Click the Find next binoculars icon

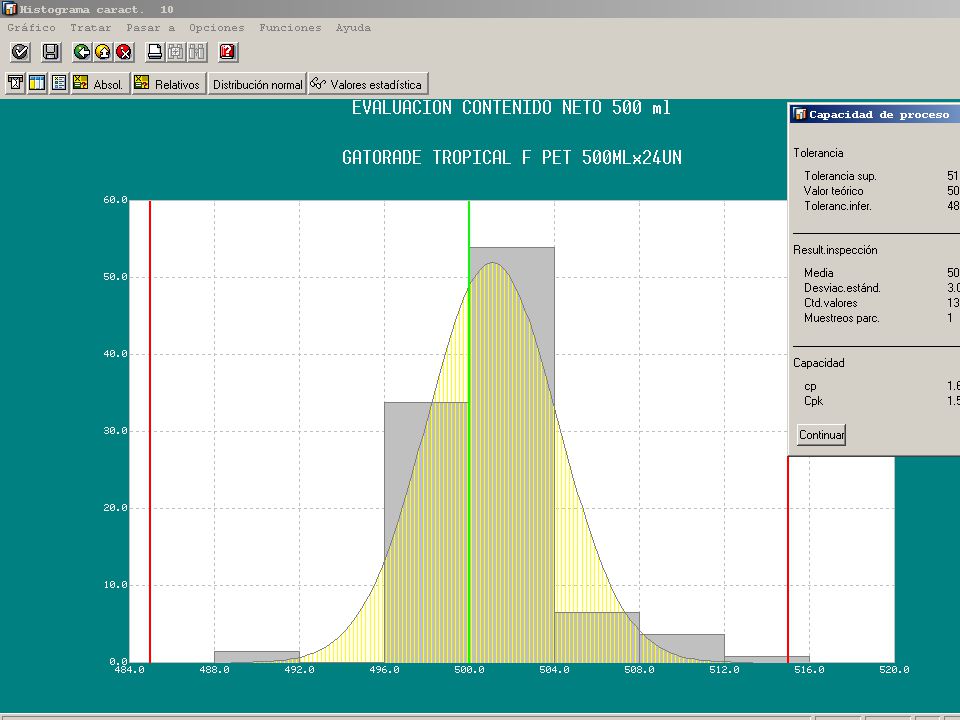[x=197, y=52]
